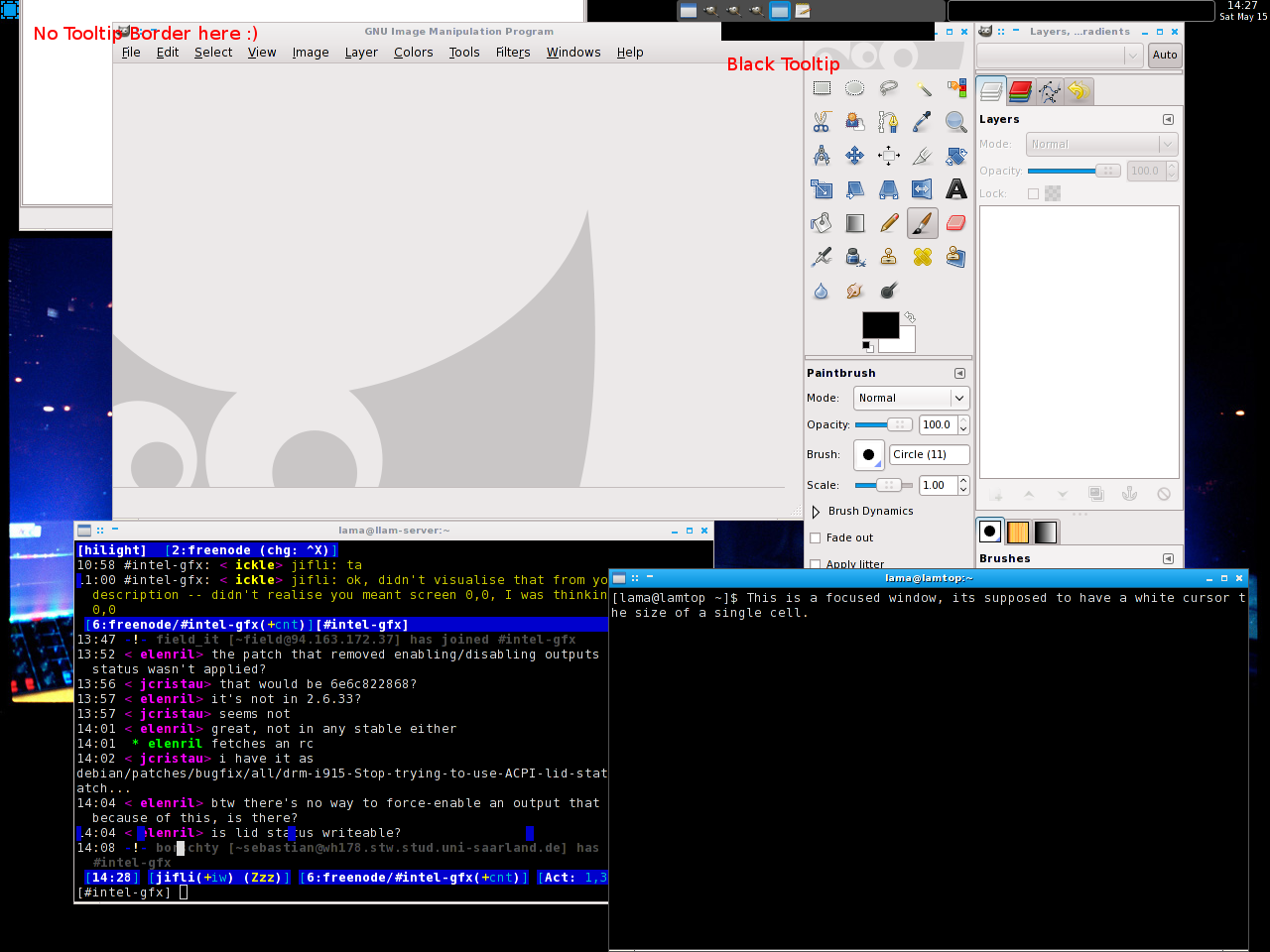Image resolution: width=1270 pixels, height=952 pixels.
Task: Activate the Color Picker eyedropper tool
Action: point(923,122)
